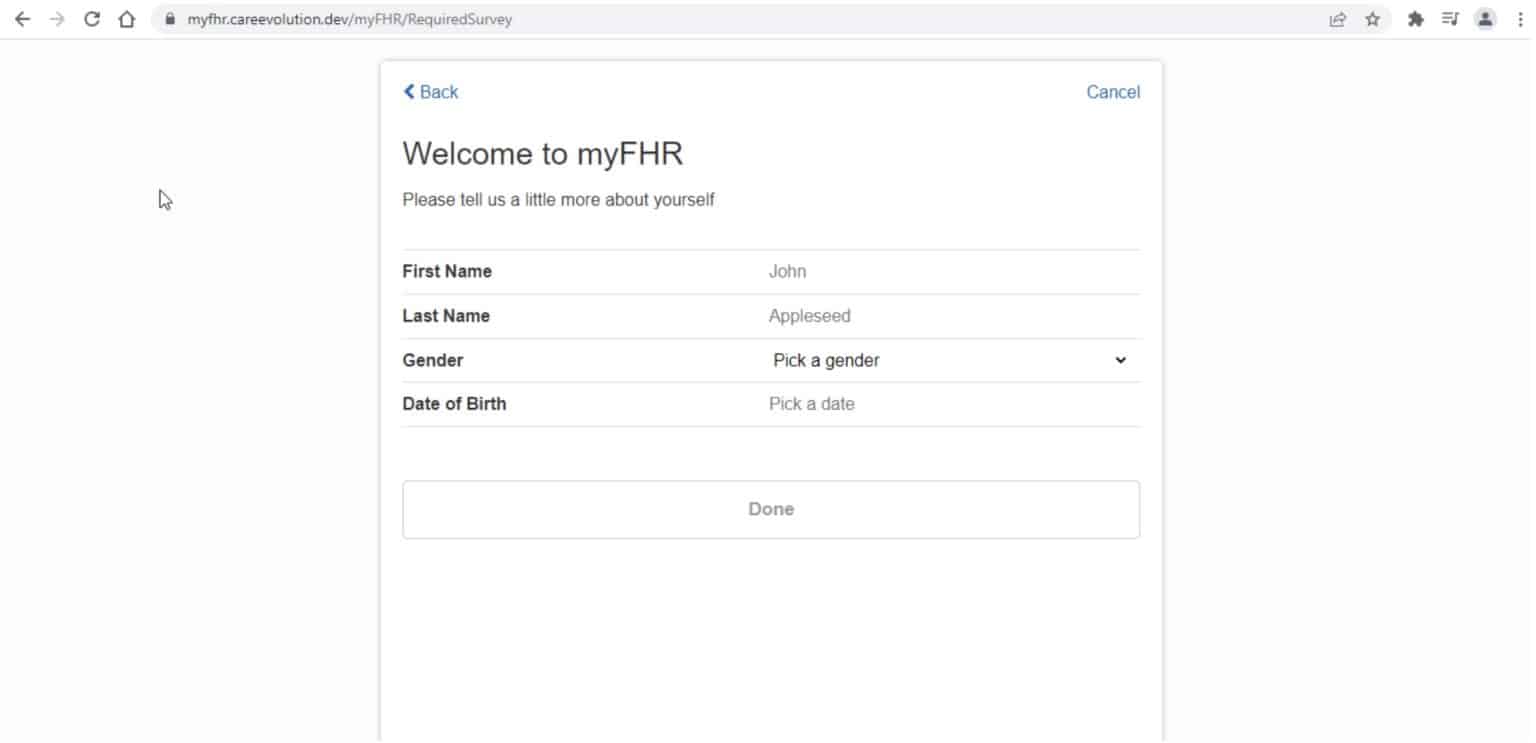Click the Welcome to myFHR heading
1536x743 pixels.
click(543, 154)
